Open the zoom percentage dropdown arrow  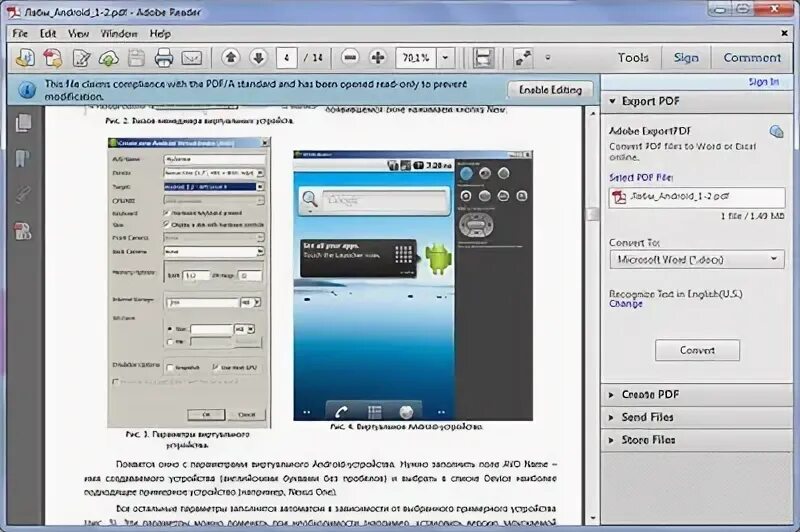(445, 58)
